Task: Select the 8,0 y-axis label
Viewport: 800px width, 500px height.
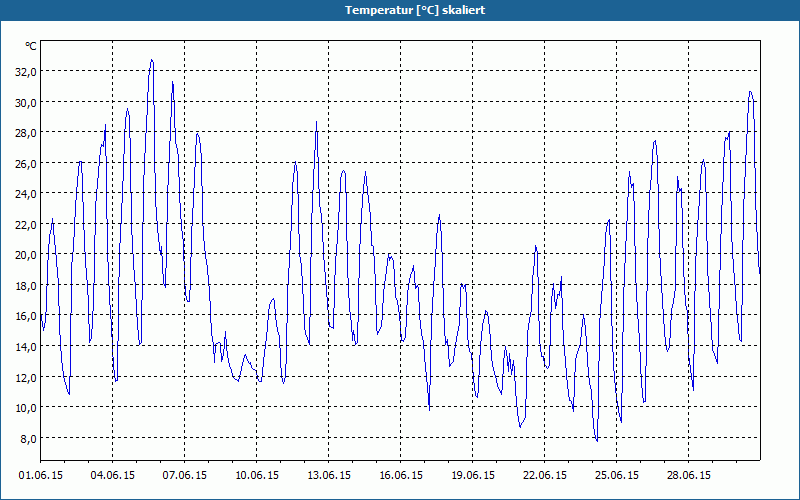Action: [29, 438]
